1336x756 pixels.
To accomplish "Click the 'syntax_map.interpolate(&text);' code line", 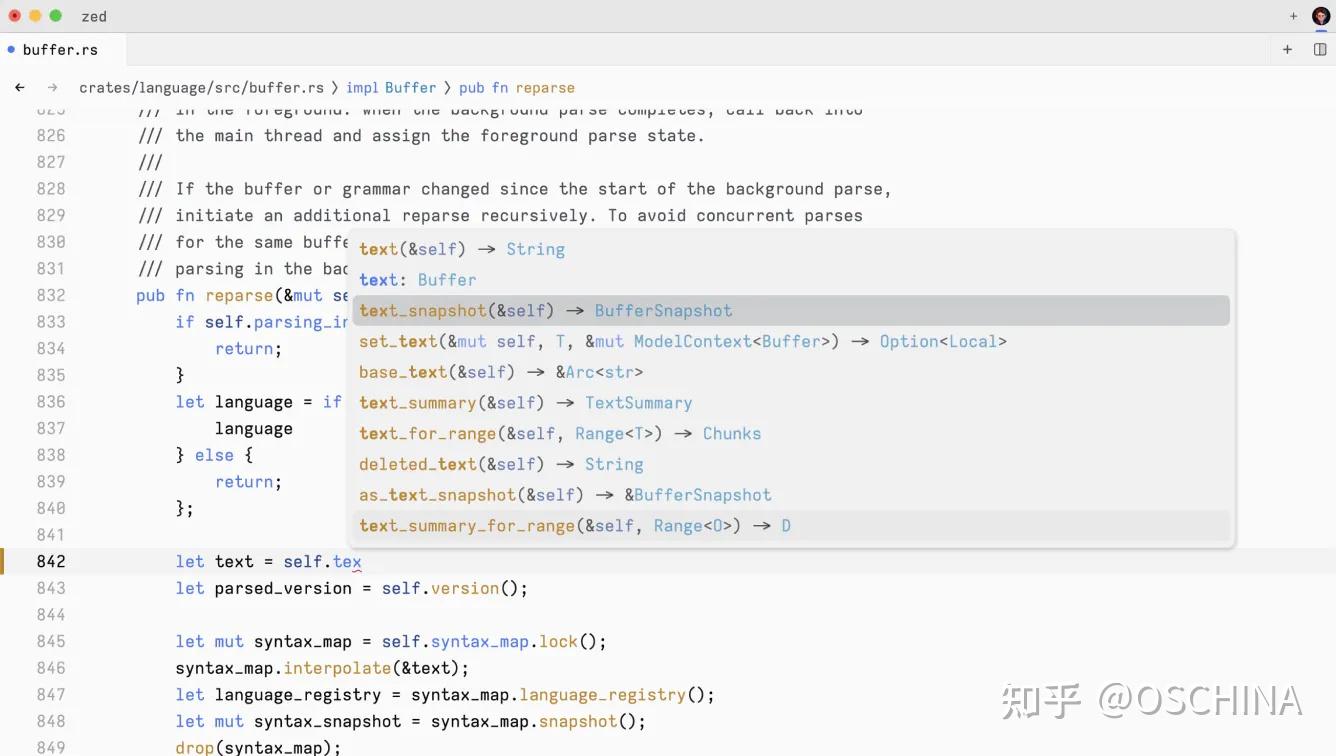I will tap(322, 668).
